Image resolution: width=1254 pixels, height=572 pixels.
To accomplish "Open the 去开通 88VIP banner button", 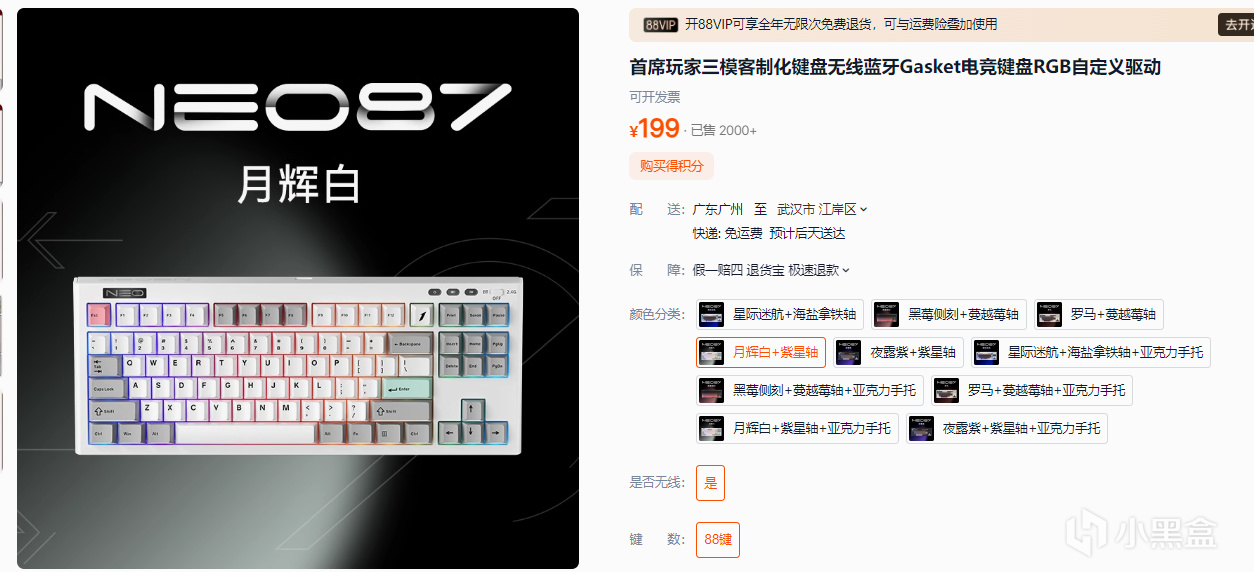I will click(1235, 25).
